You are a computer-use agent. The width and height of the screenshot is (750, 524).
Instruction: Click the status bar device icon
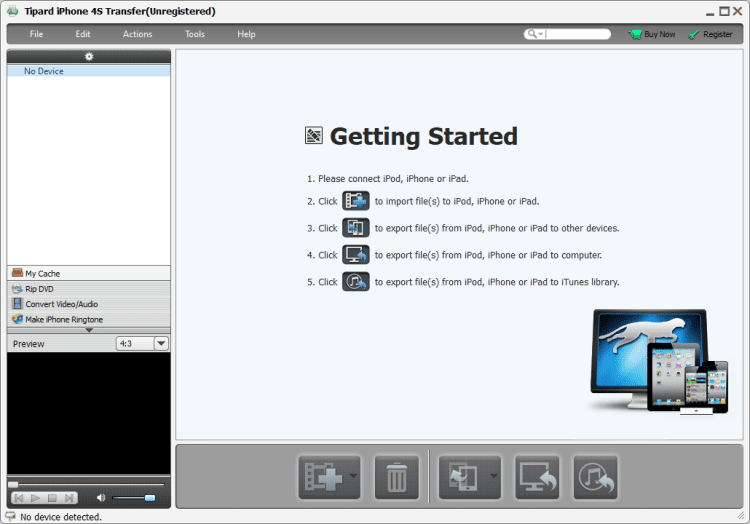coord(11,516)
